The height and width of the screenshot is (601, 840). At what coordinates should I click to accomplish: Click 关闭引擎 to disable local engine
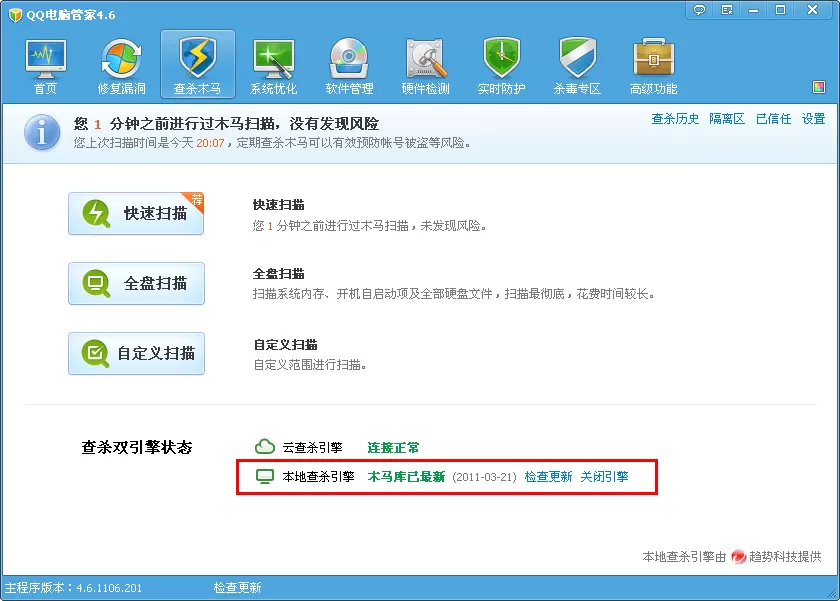click(x=604, y=477)
